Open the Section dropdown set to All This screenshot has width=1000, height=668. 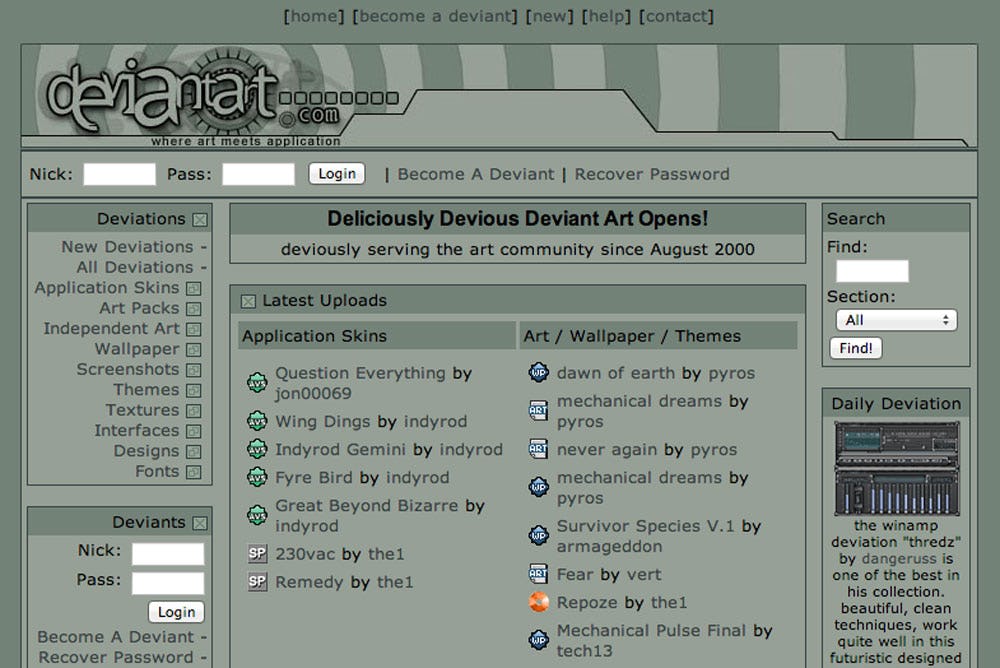tap(895, 319)
